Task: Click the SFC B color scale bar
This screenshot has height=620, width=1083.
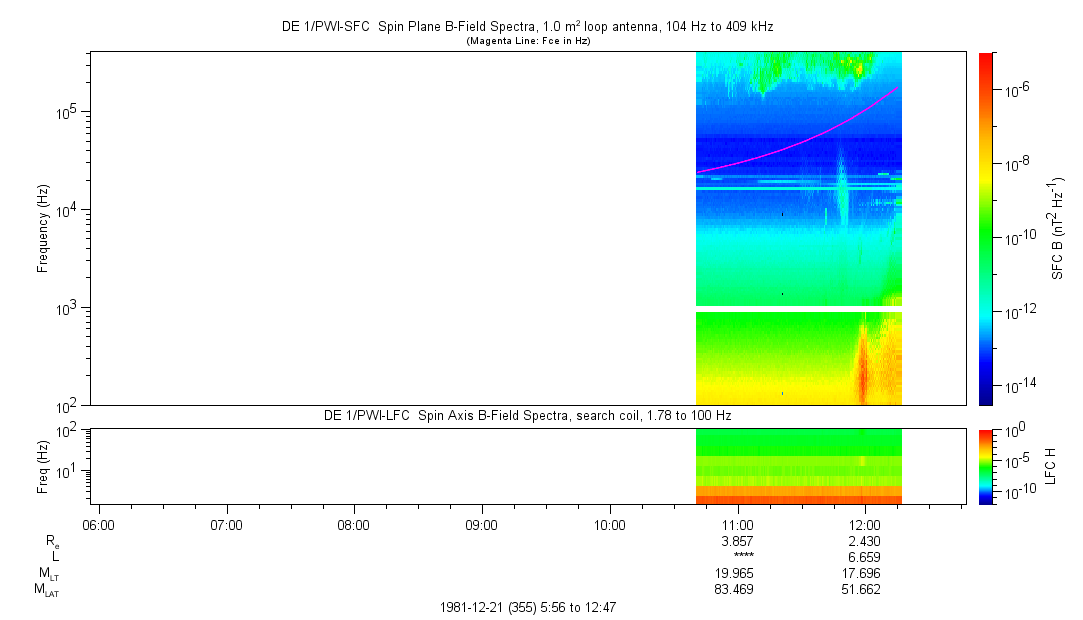Action: (x=985, y=228)
